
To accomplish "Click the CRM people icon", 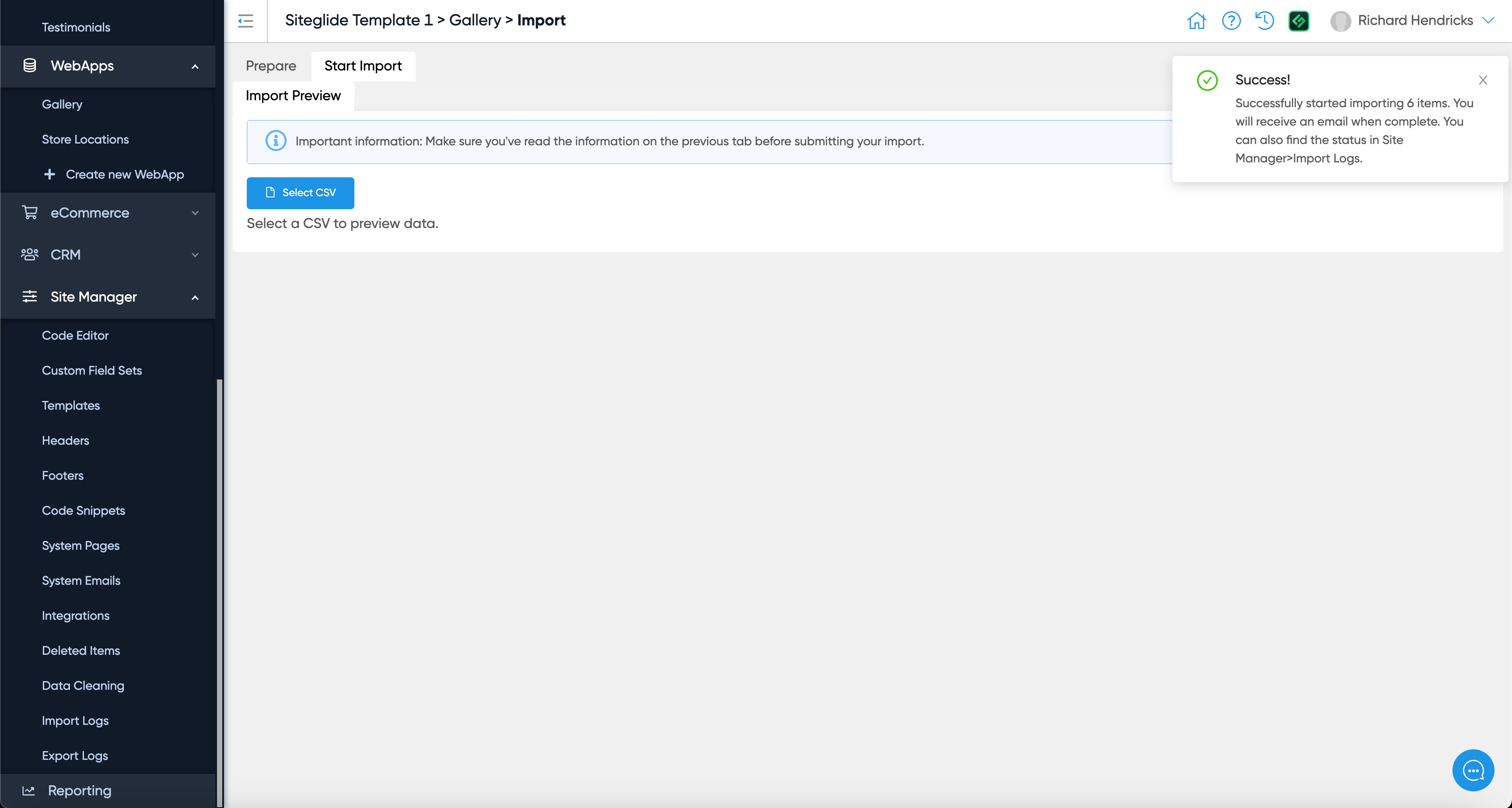I will point(29,254).
